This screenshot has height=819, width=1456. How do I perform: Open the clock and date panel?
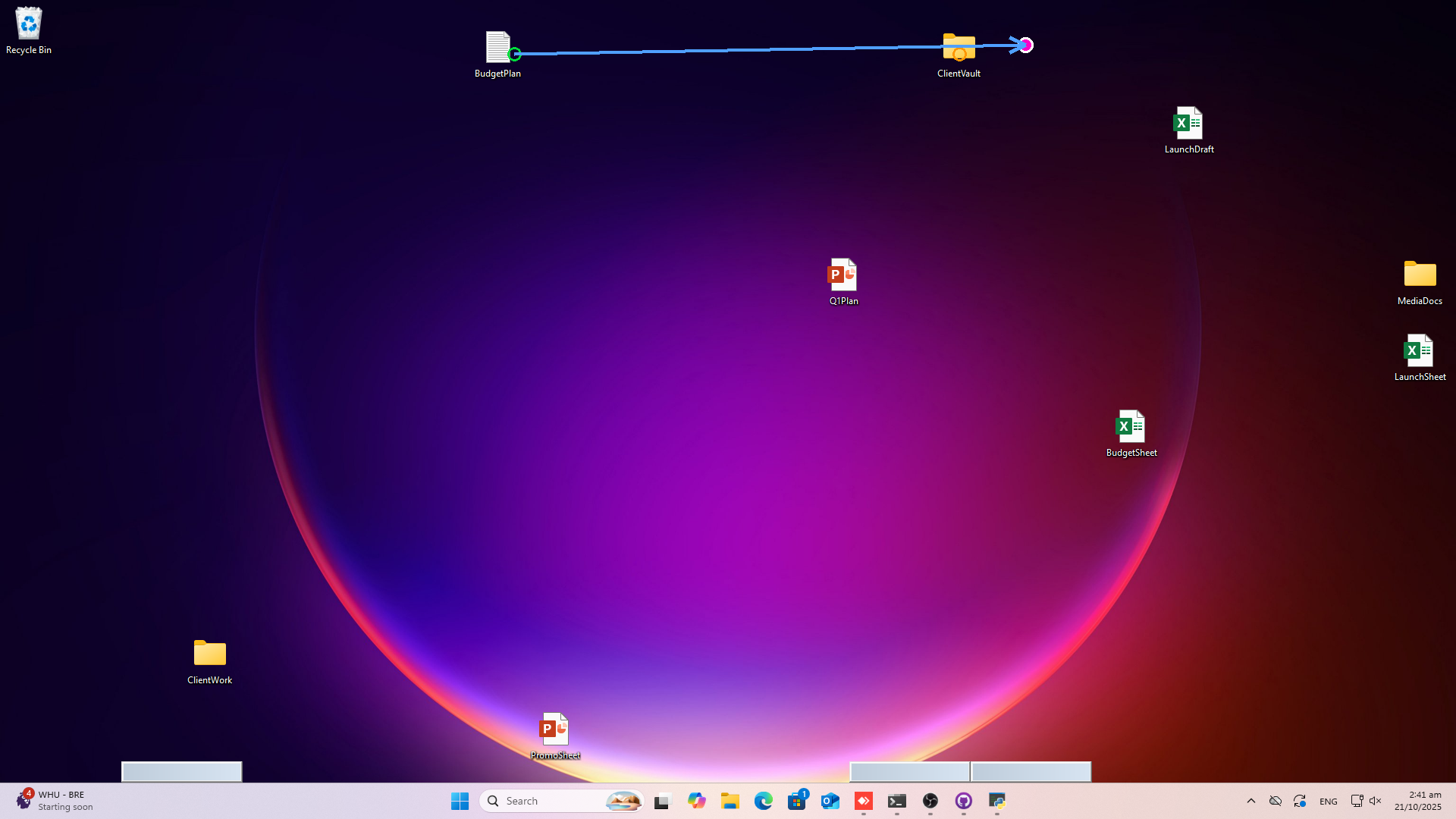pos(1417,801)
